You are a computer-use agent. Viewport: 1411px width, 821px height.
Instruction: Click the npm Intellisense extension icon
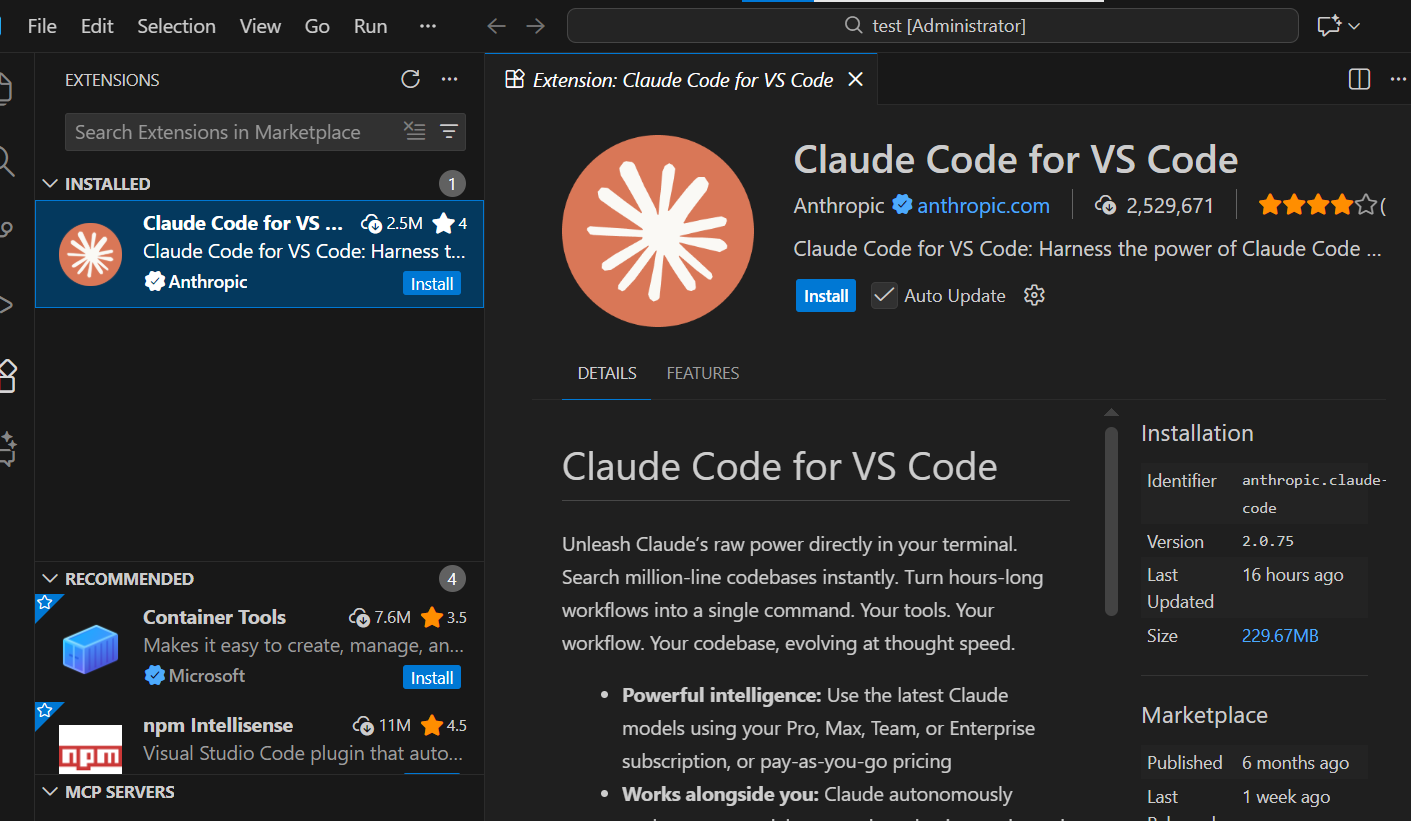point(90,749)
